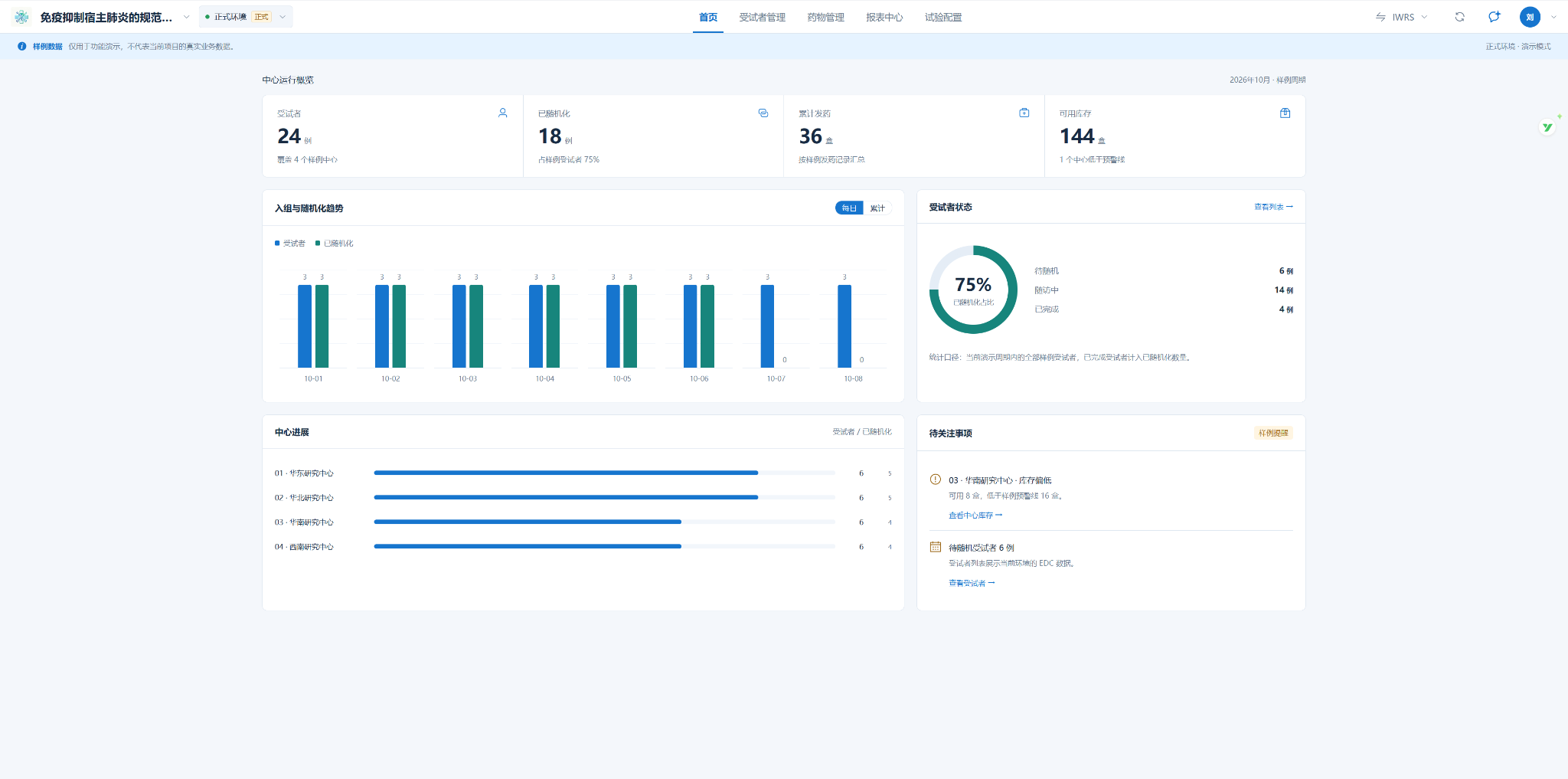The image size is (1568, 779).
Task: Click the 查看受试者 link
Action: pyautogui.click(x=972, y=583)
